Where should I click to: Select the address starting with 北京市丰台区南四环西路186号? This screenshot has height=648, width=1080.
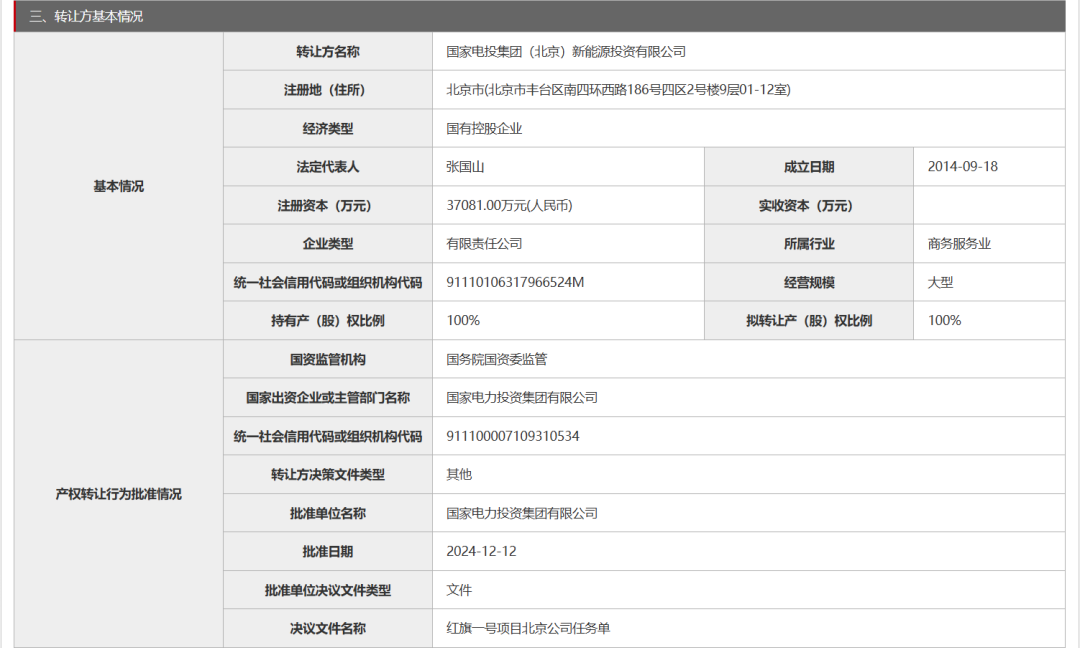(x=619, y=90)
